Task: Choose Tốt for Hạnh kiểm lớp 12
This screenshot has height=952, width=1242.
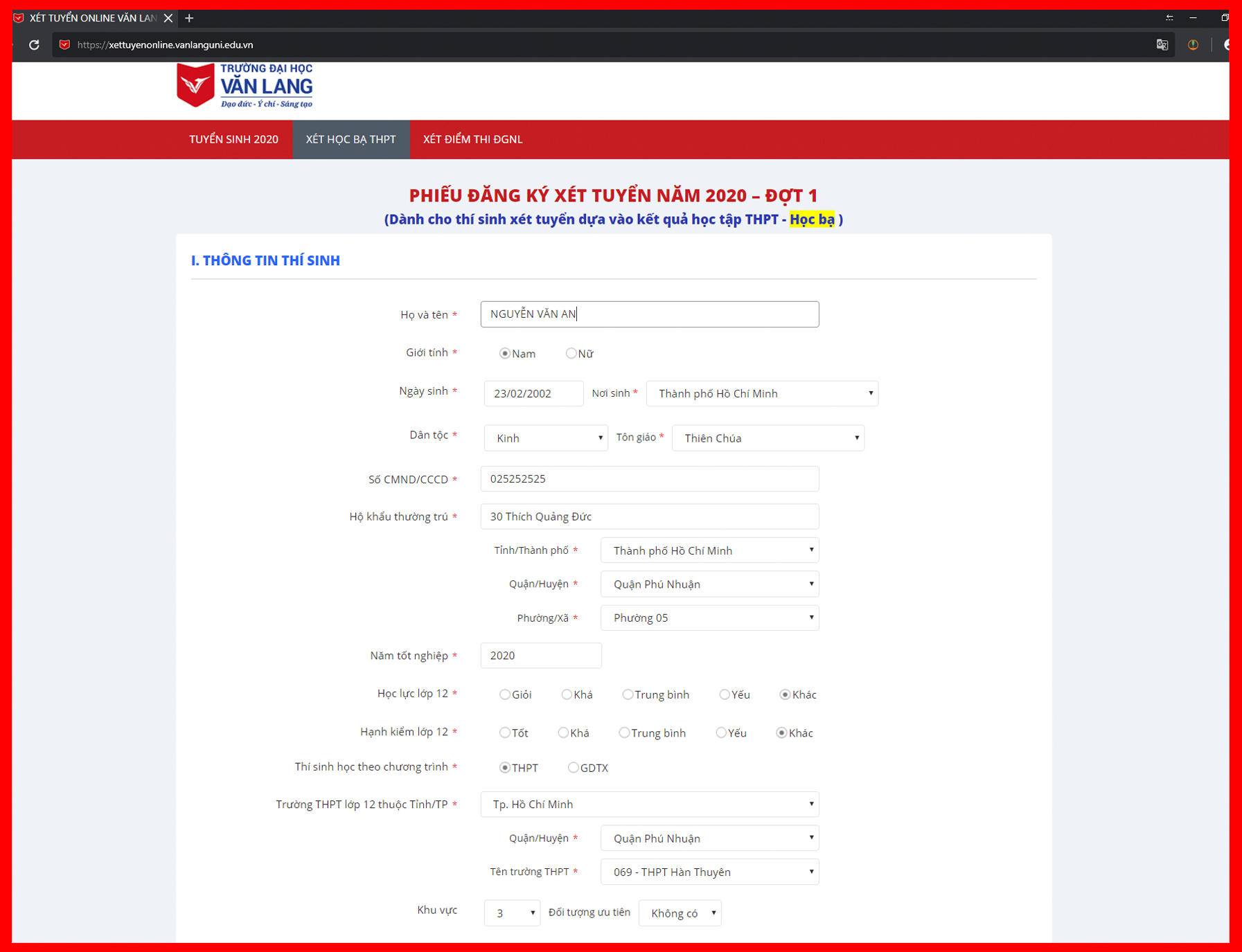Action: tap(505, 733)
